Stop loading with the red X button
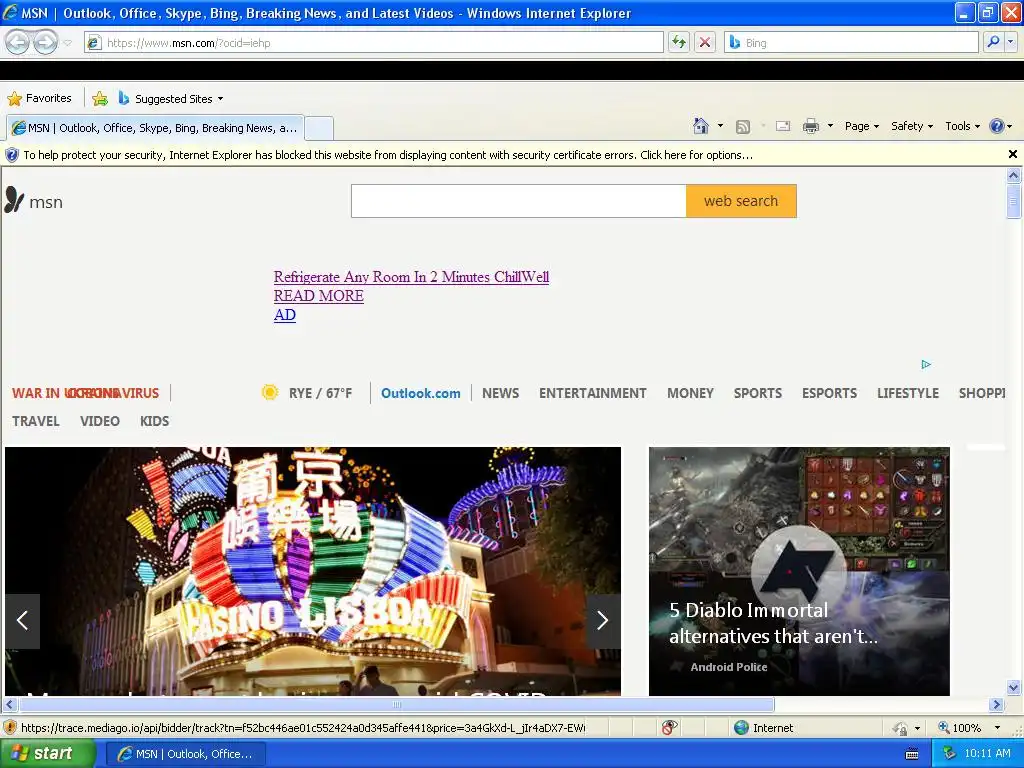 pyautogui.click(x=705, y=42)
